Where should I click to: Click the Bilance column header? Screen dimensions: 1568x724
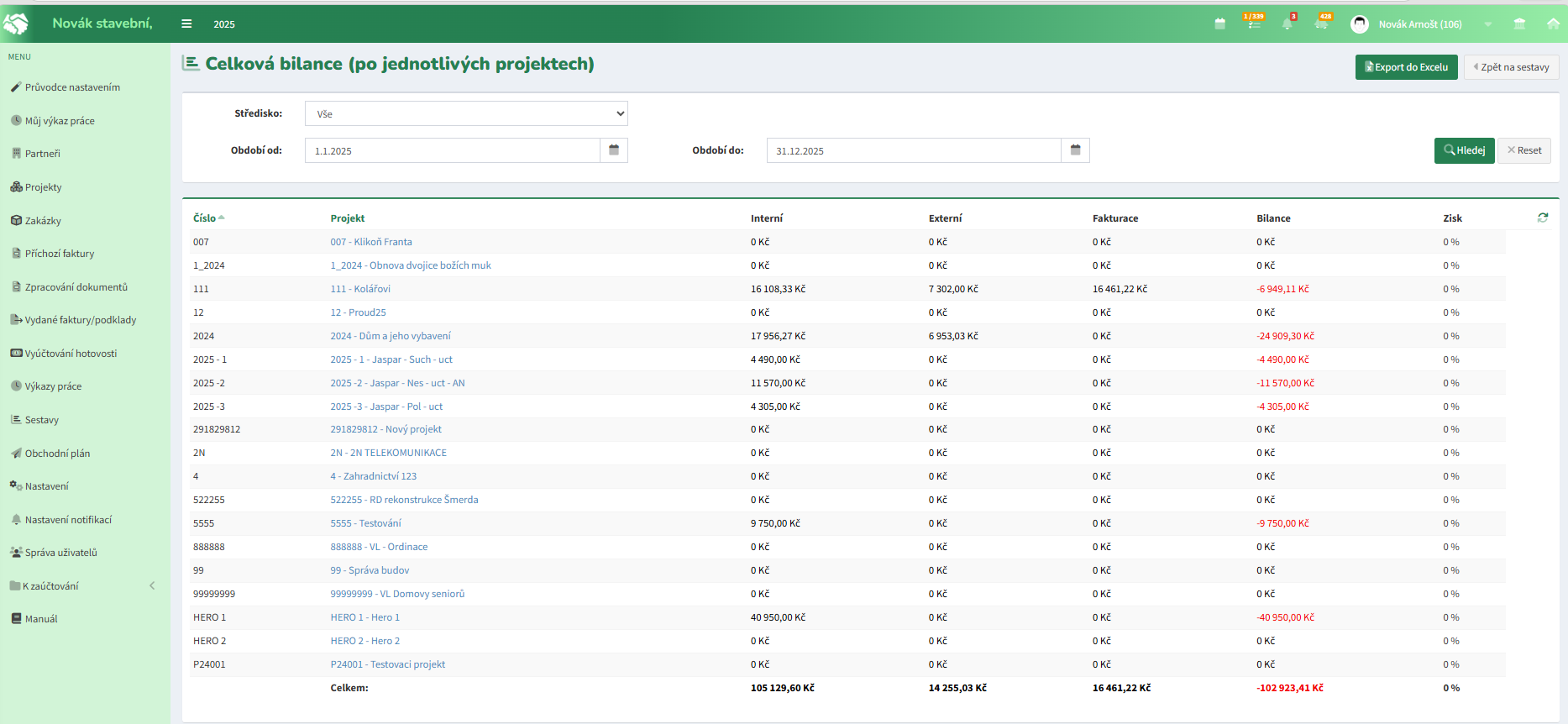(x=1273, y=218)
